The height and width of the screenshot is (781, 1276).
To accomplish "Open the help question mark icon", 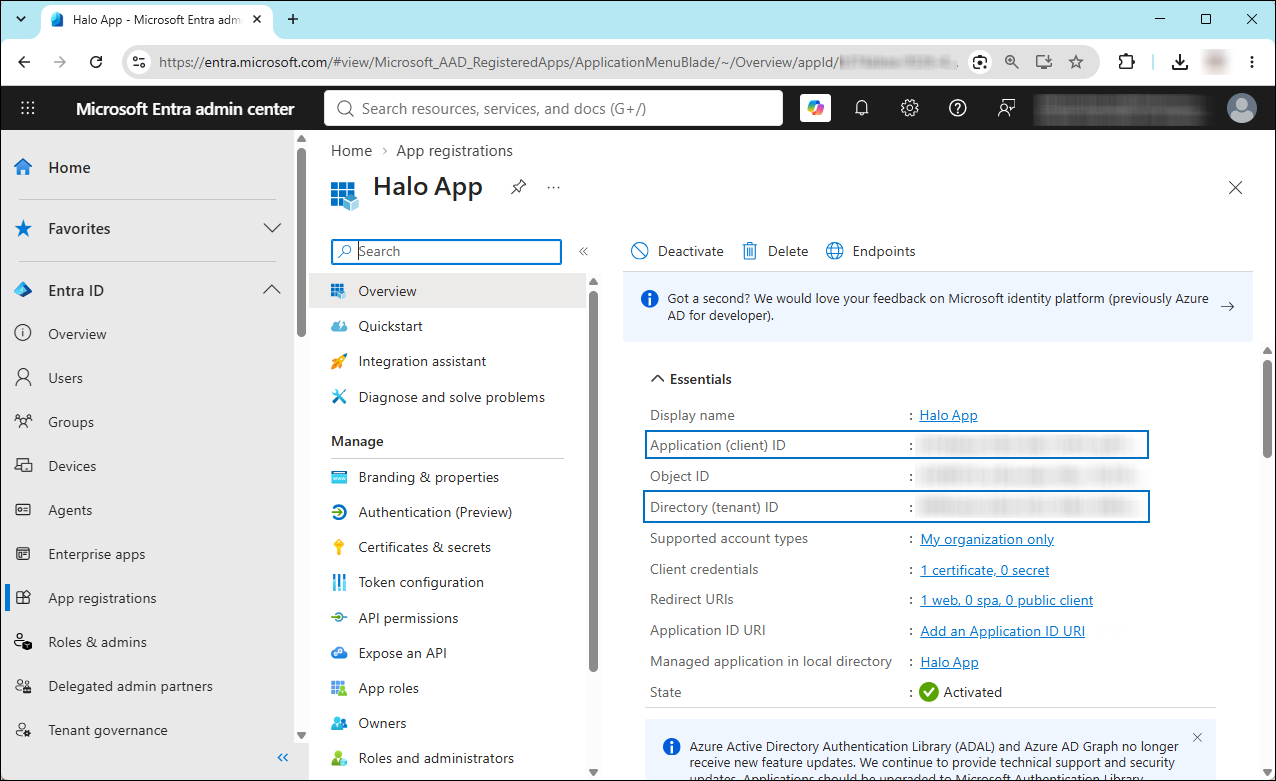I will (958, 108).
